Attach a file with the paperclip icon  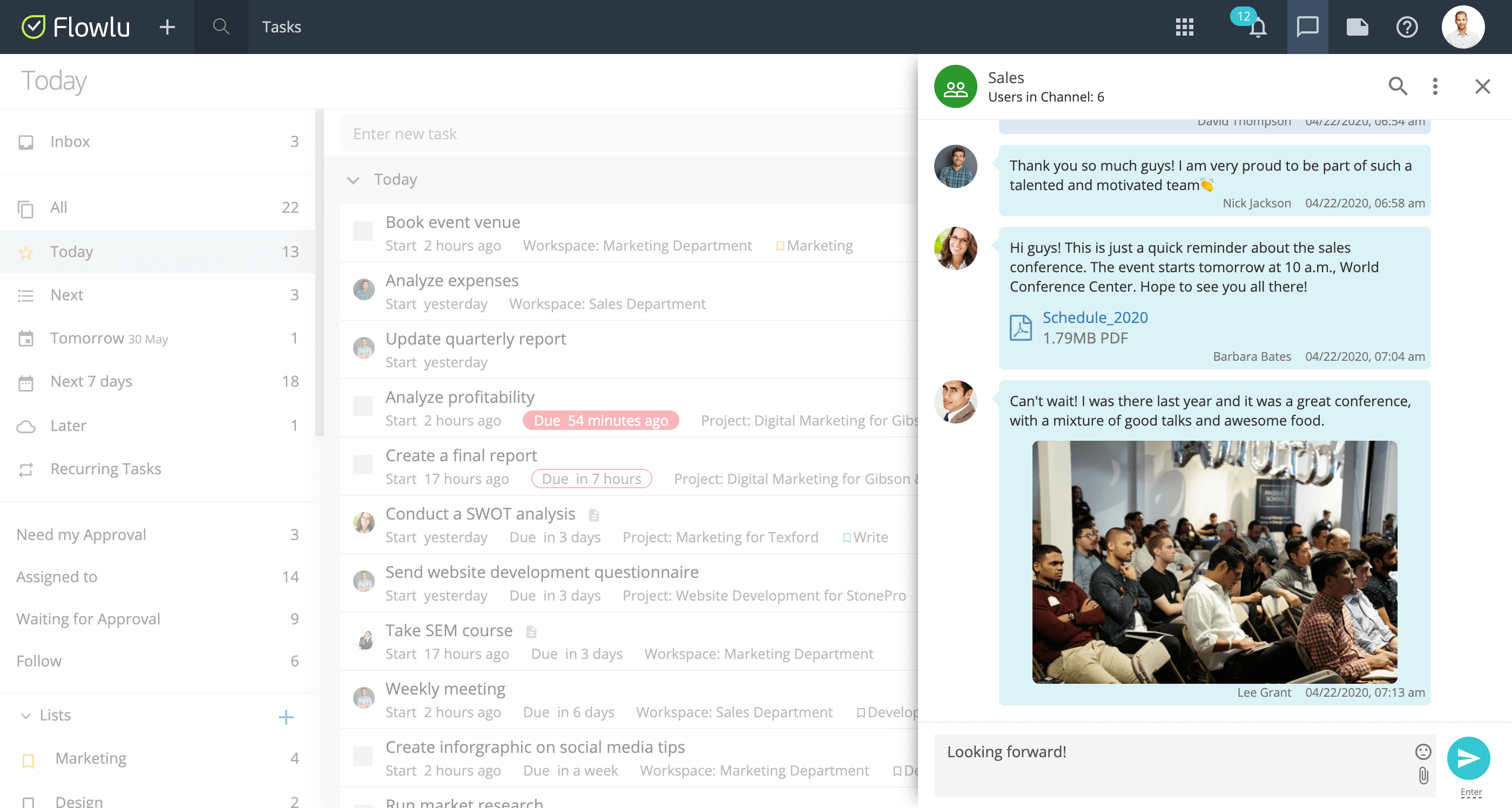pos(1422,776)
